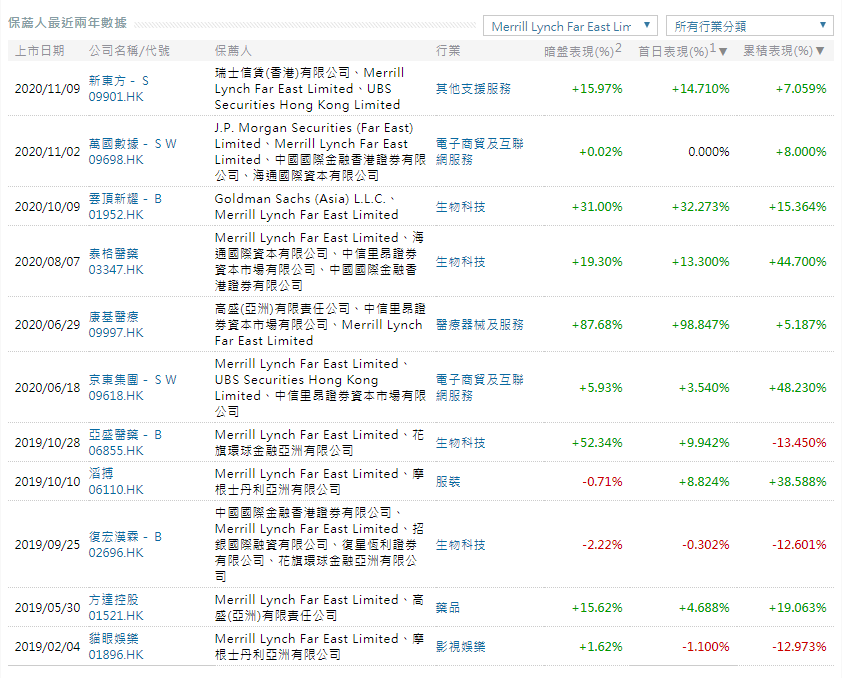
Task: Click the 暗盤表現(%) column header
Action: pos(582,50)
